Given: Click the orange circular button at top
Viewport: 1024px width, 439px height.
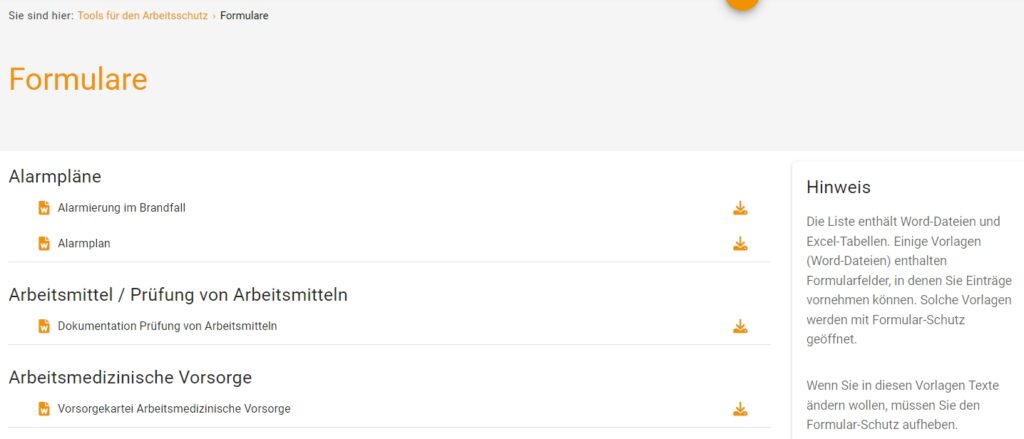Looking at the screenshot, I should pos(741,3).
